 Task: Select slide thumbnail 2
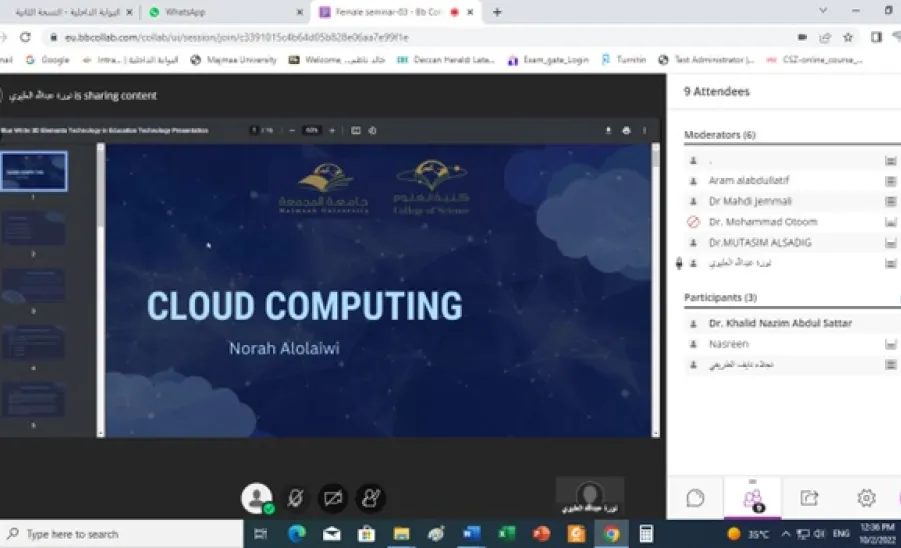point(34,228)
